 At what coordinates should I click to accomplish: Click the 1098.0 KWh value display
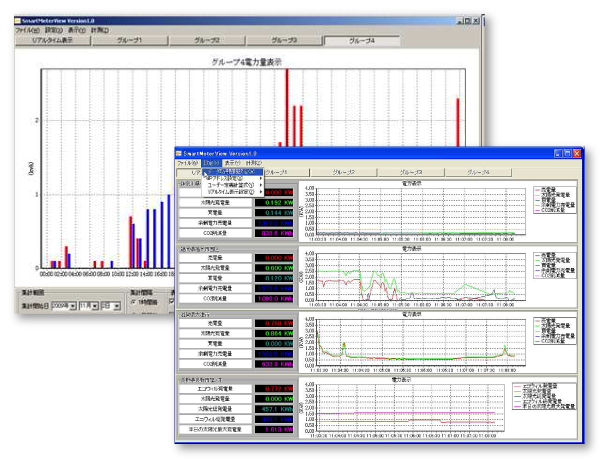[274, 299]
